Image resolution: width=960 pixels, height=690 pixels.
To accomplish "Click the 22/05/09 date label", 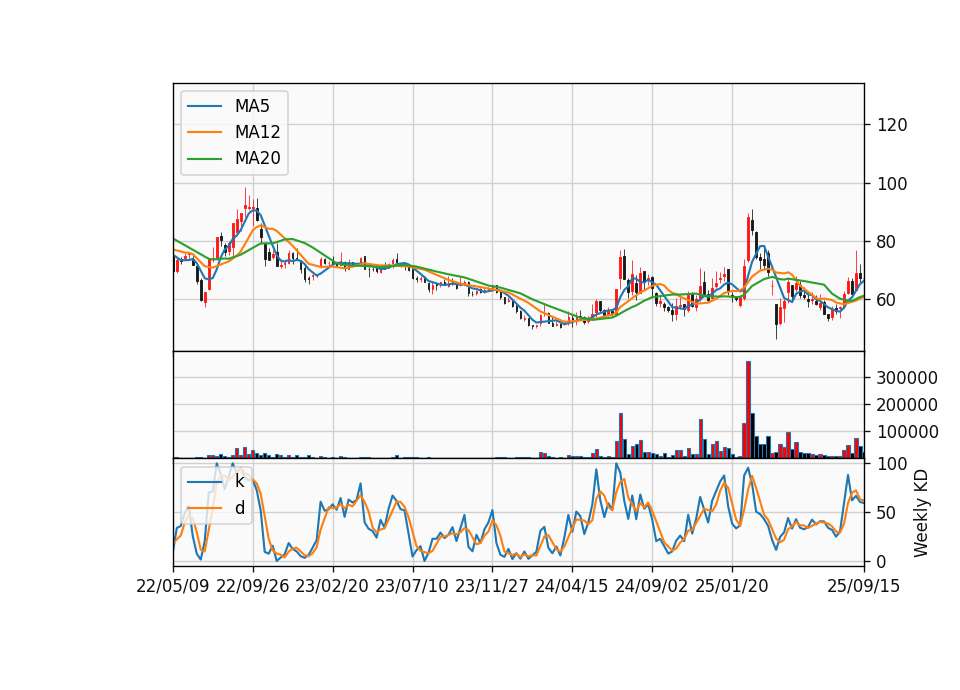I will pyautogui.click(x=173, y=586).
